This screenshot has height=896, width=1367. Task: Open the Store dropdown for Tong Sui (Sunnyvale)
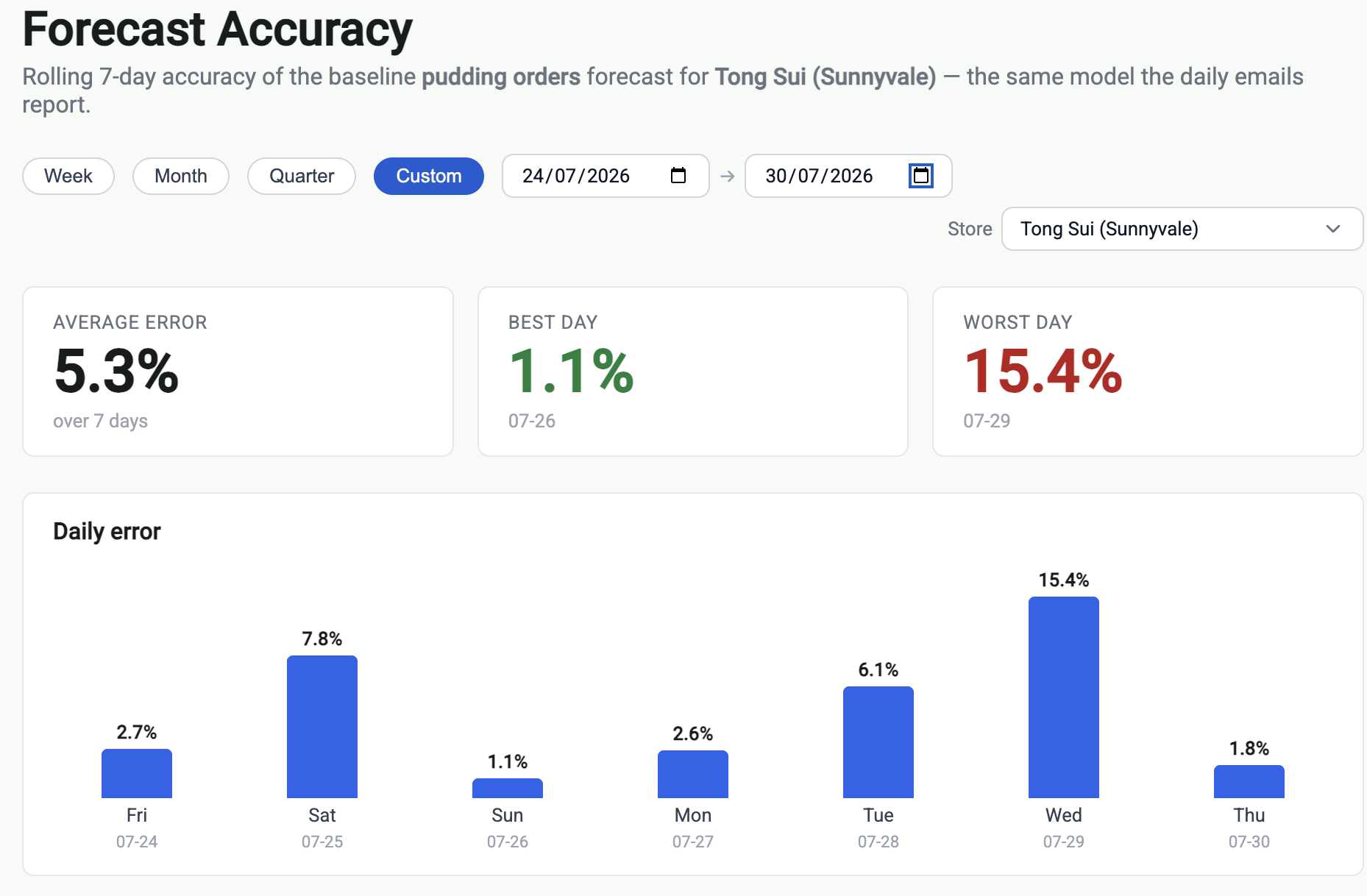(x=1182, y=229)
